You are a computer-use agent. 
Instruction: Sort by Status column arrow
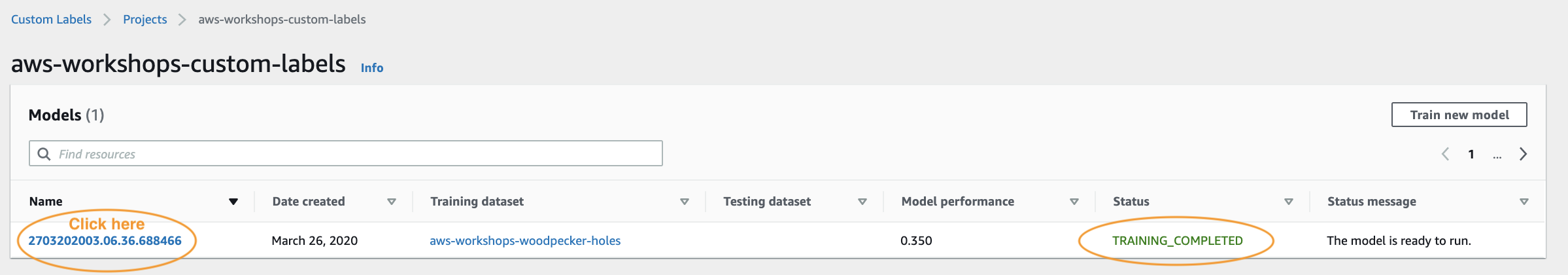click(1289, 202)
